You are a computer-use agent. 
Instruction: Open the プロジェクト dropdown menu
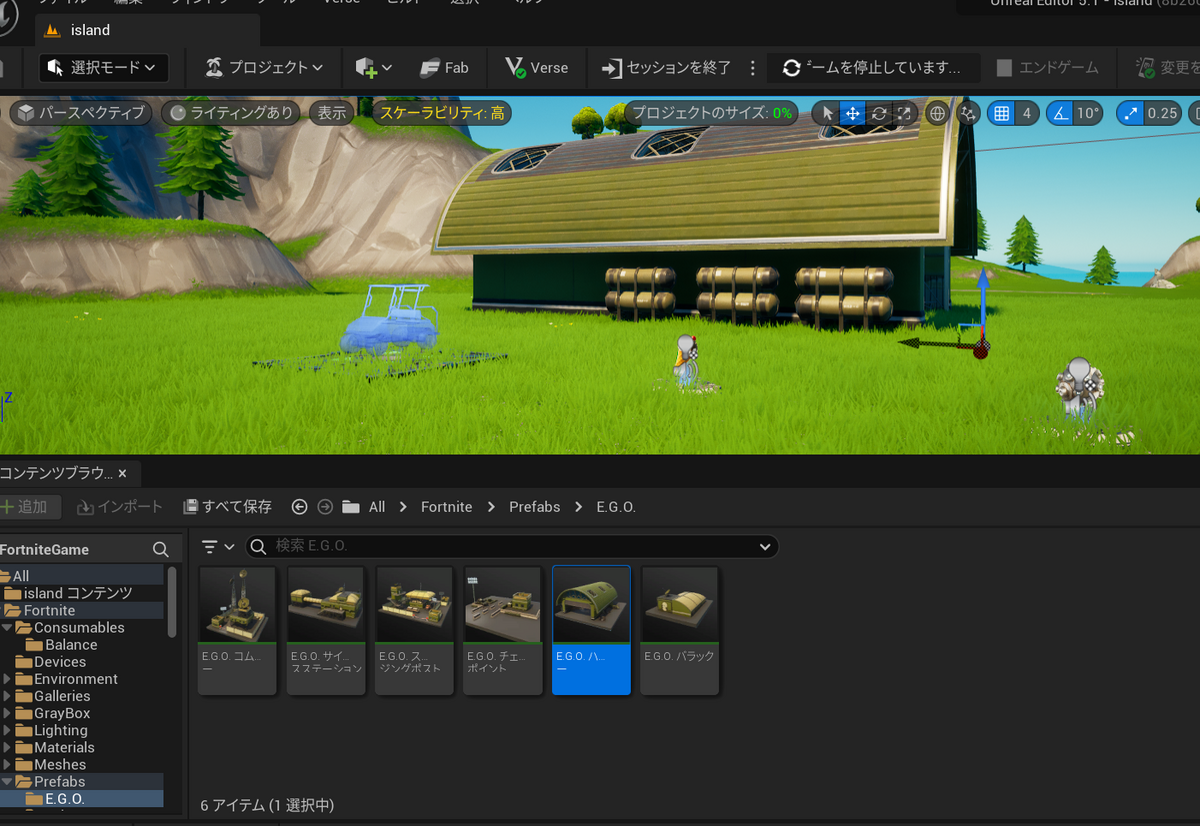click(264, 68)
